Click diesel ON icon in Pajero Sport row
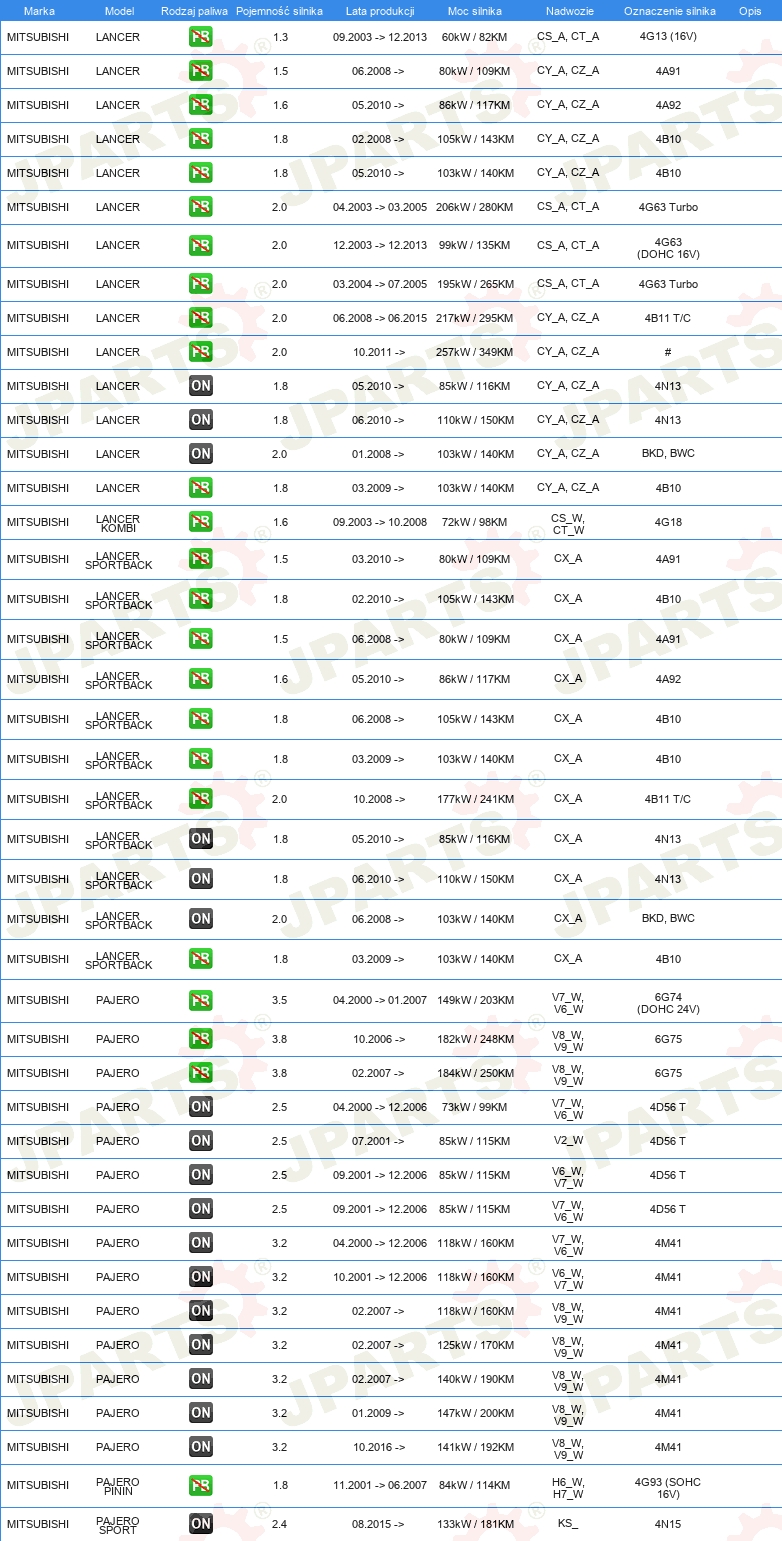This screenshot has width=782, height=1541. 200,1524
